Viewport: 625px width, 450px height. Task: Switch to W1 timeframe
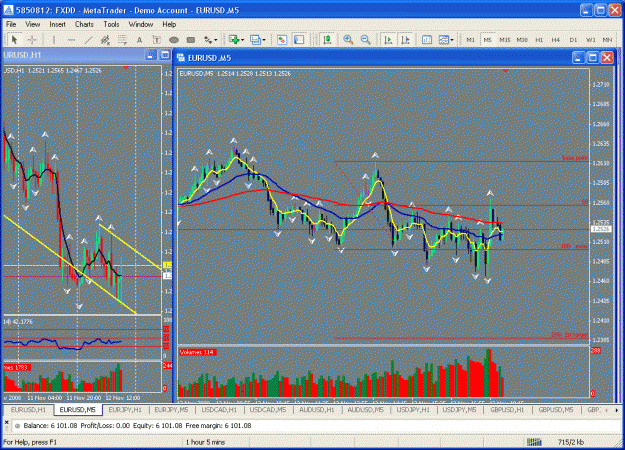coord(590,40)
